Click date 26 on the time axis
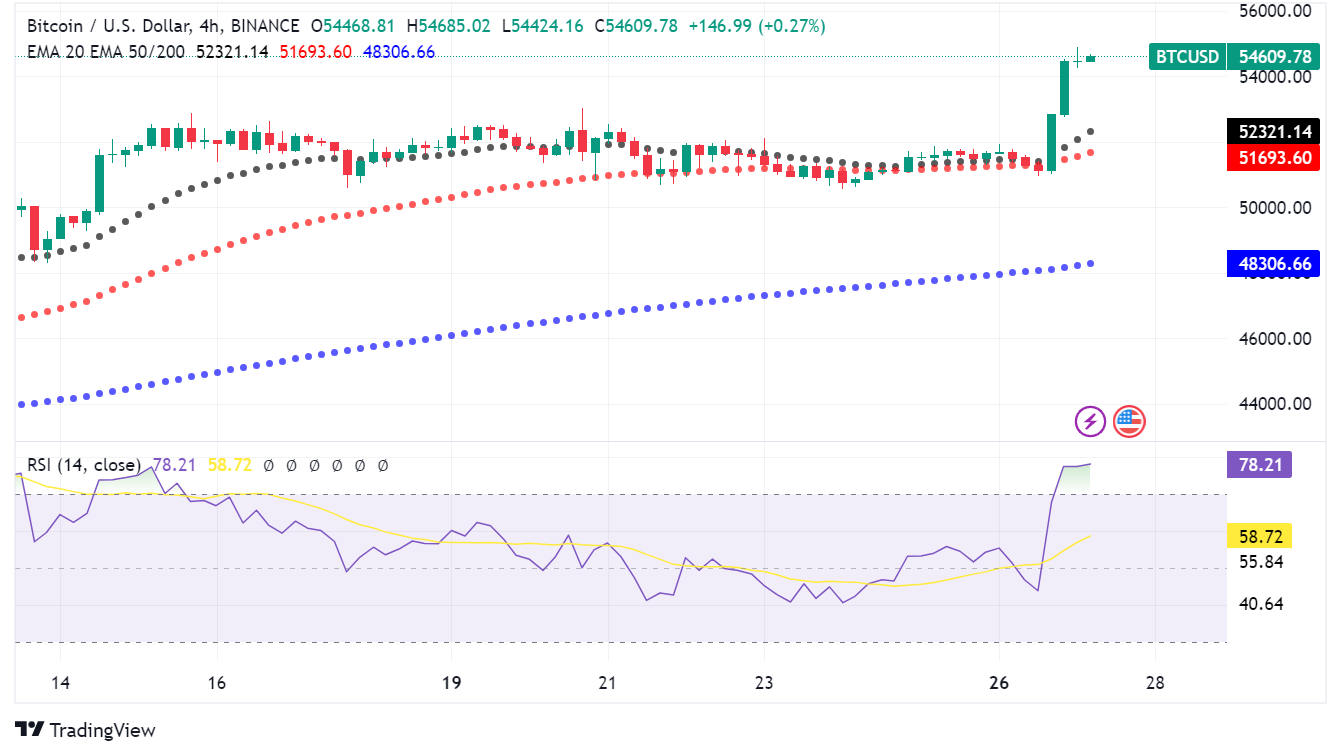The height and width of the screenshot is (756, 1341). pyautogui.click(x=998, y=684)
